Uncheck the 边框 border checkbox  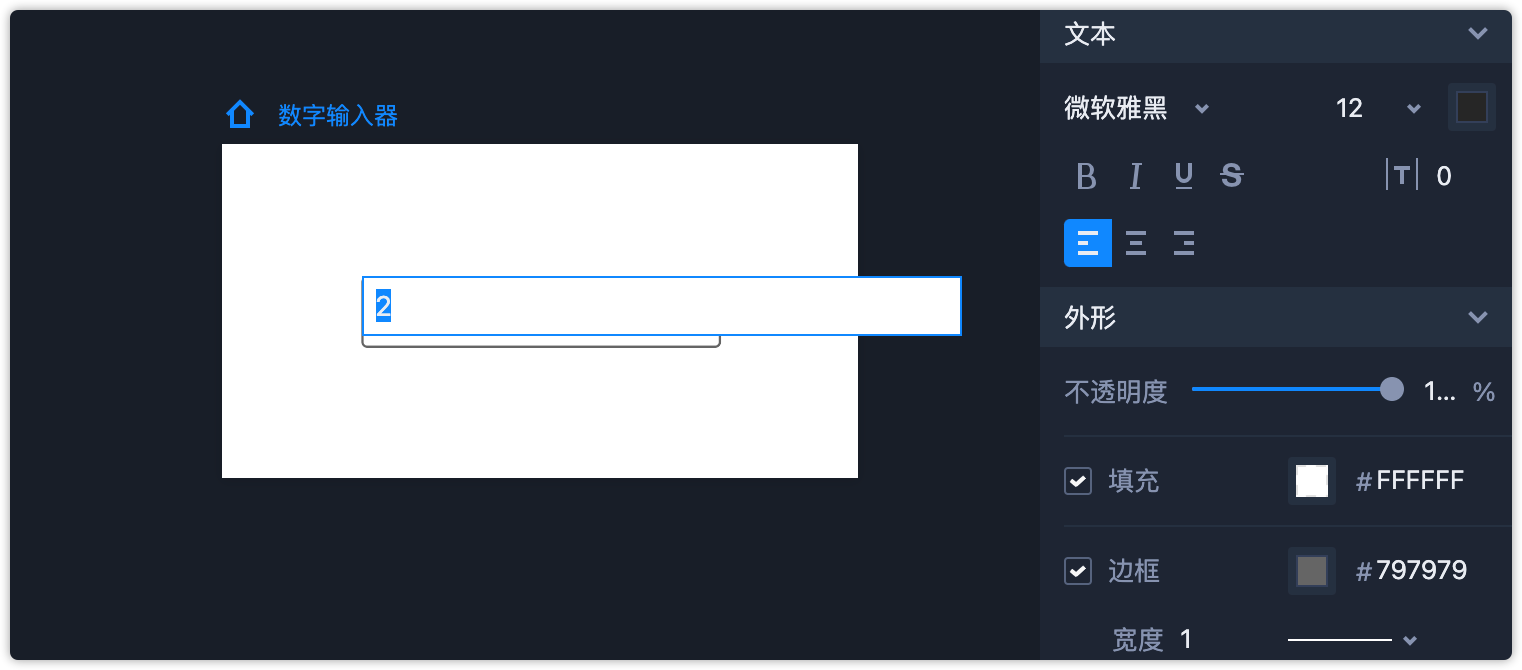click(1078, 571)
